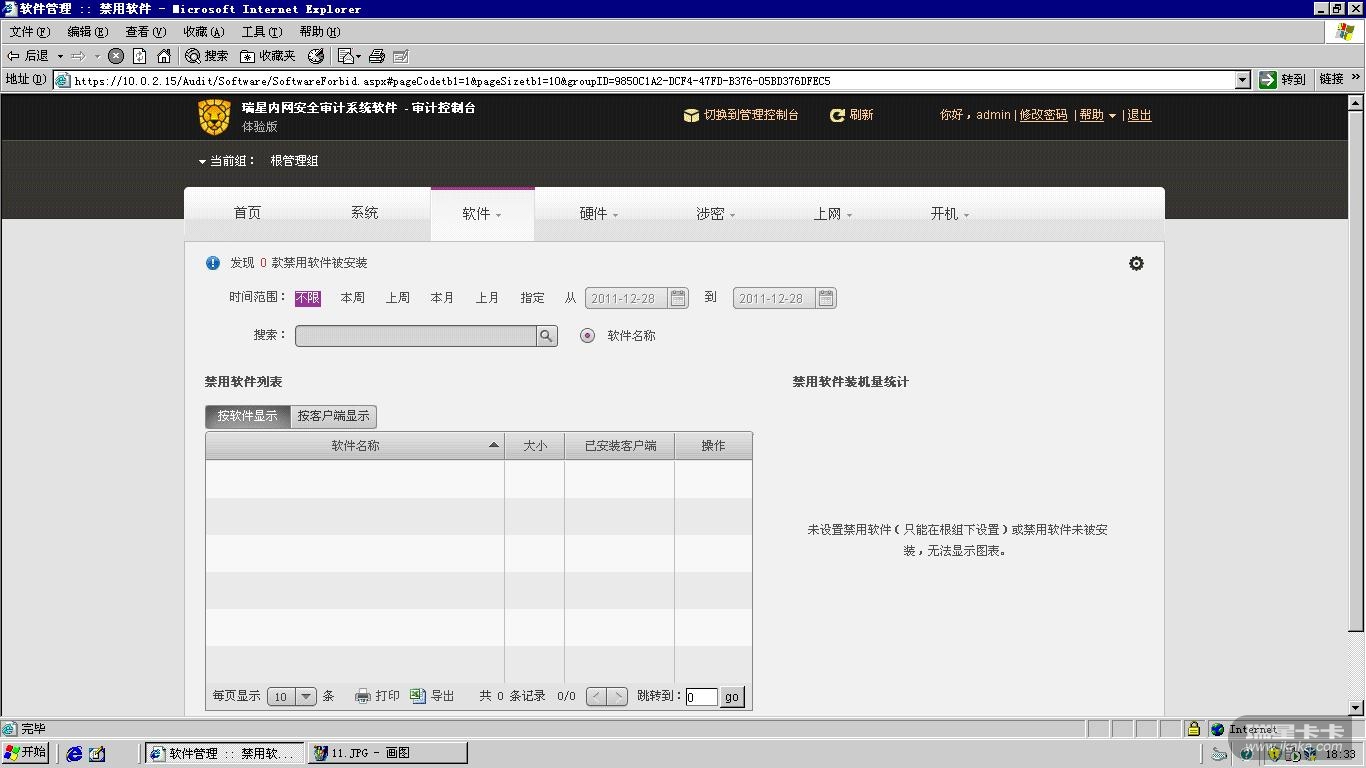Click the search magnifier icon
1366x768 pixels.
click(x=546, y=336)
